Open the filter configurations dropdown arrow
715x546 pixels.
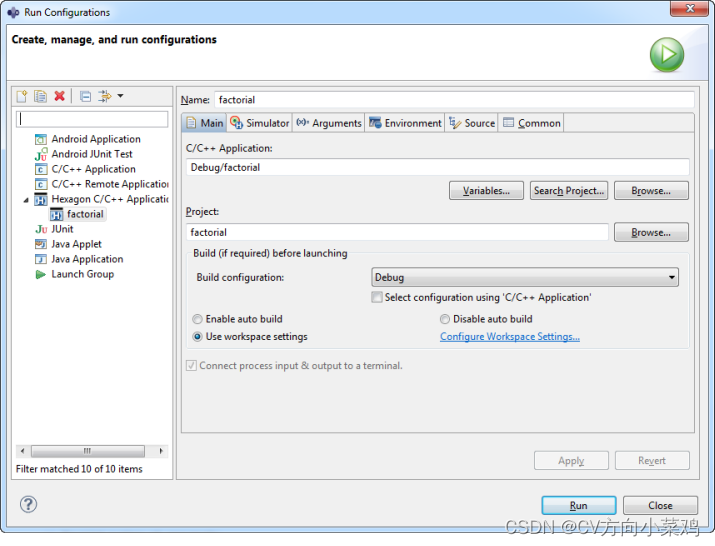pyautogui.click(x=120, y=96)
